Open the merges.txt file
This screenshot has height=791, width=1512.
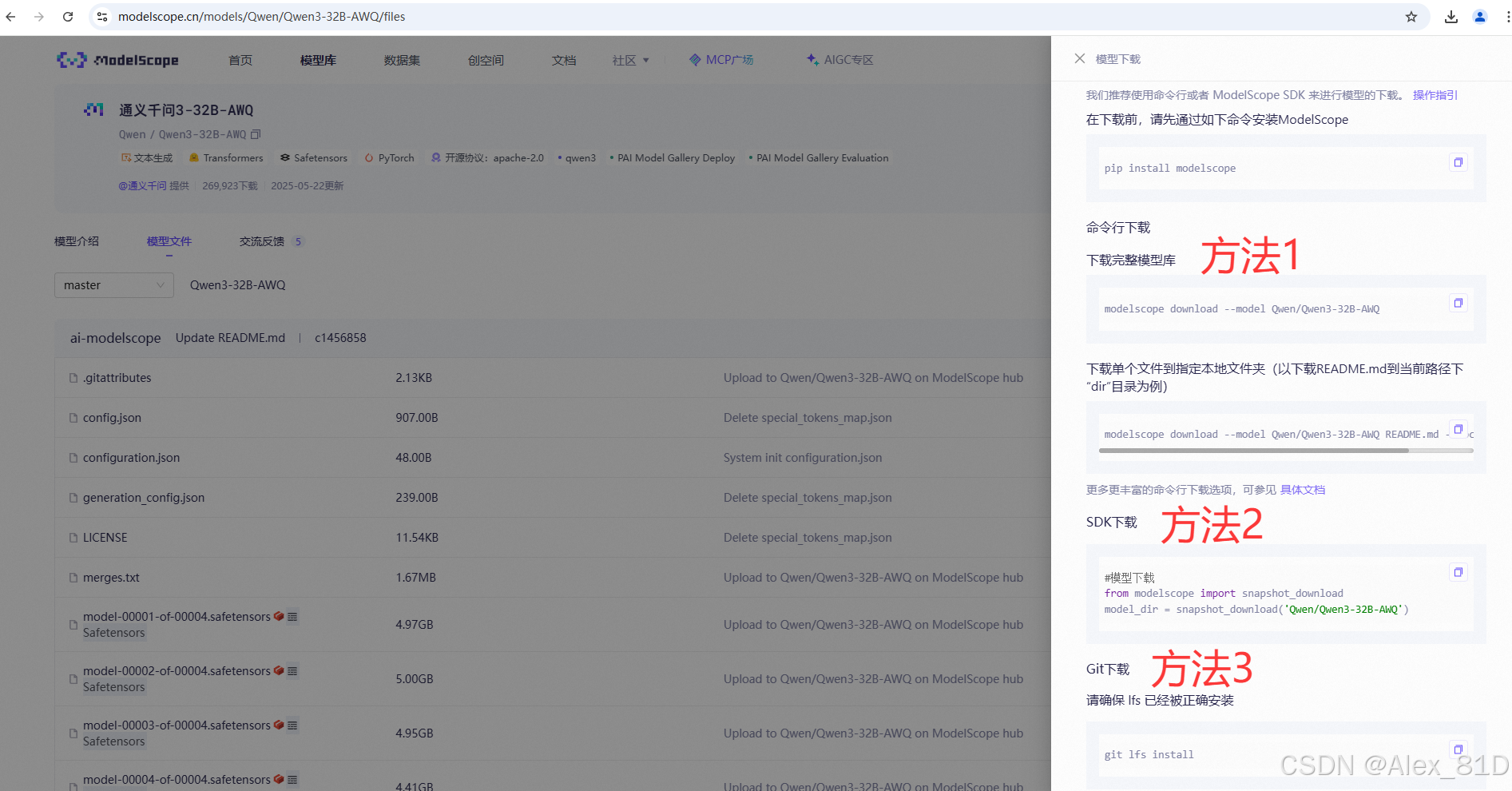coord(111,578)
